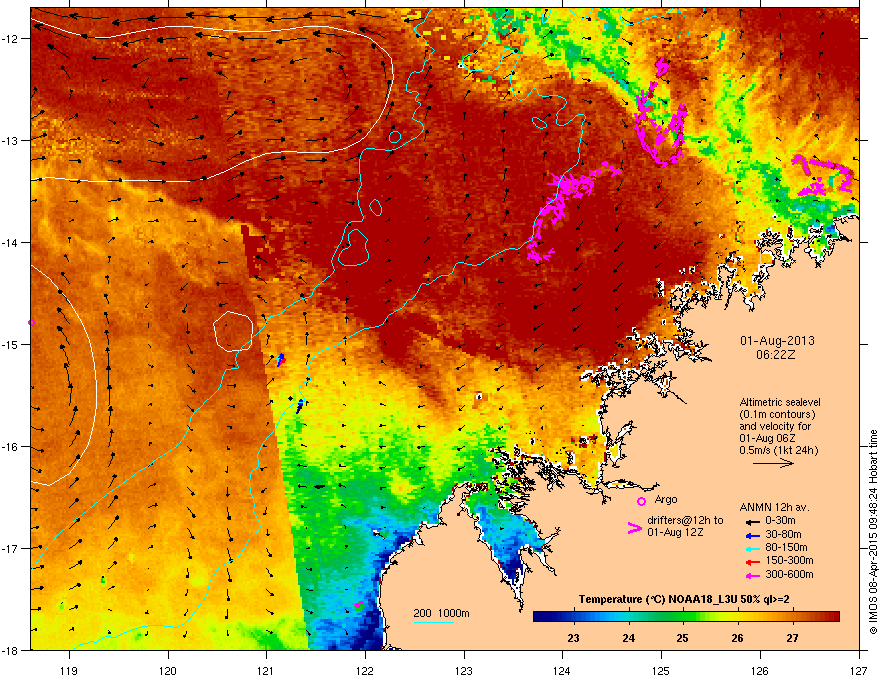Click the colorbar tick label "26"
The width and height of the screenshot is (880, 680).
point(737,638)
